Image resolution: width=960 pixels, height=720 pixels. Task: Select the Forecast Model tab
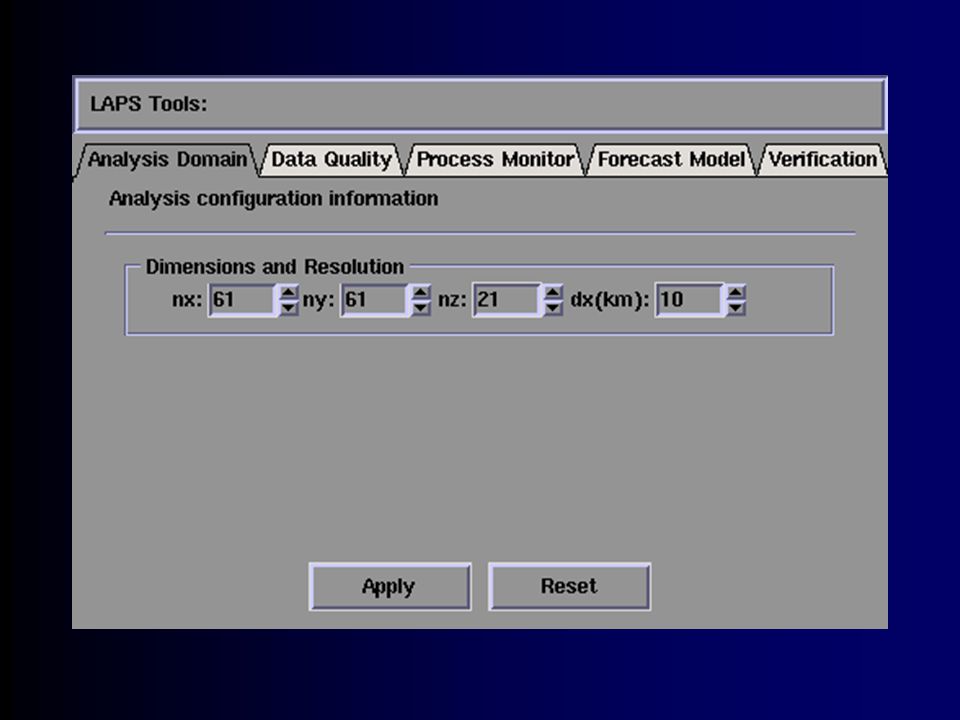coord(671,160)
